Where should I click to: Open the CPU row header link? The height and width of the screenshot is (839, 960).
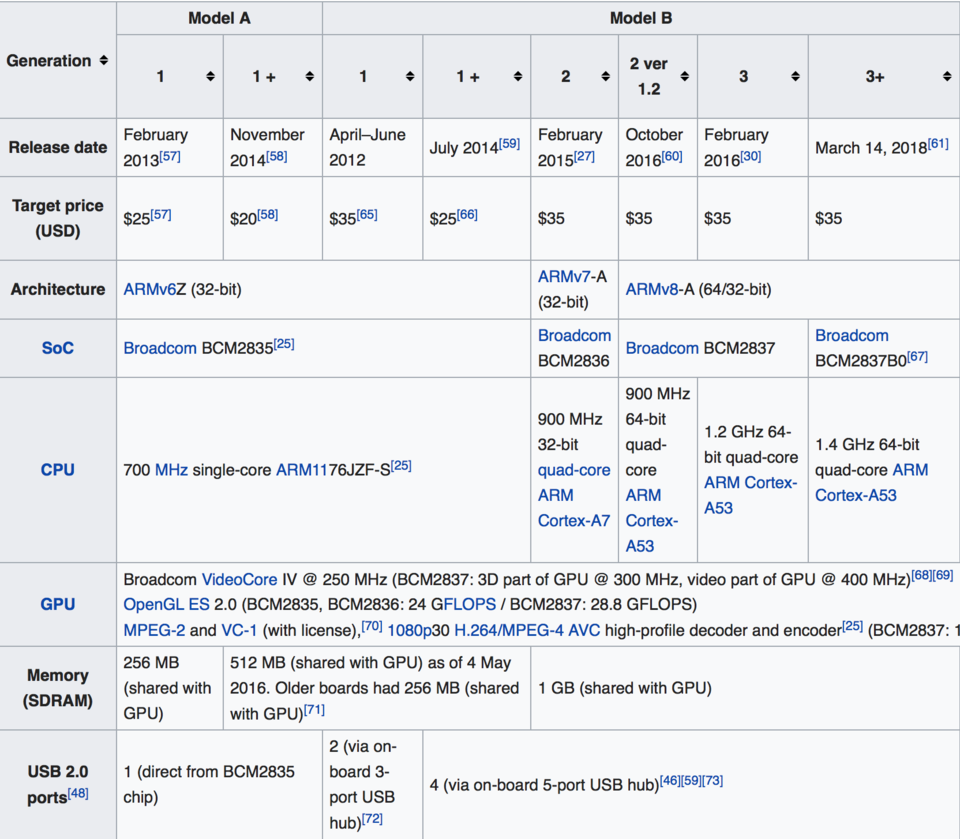click(x=58, y=470)
